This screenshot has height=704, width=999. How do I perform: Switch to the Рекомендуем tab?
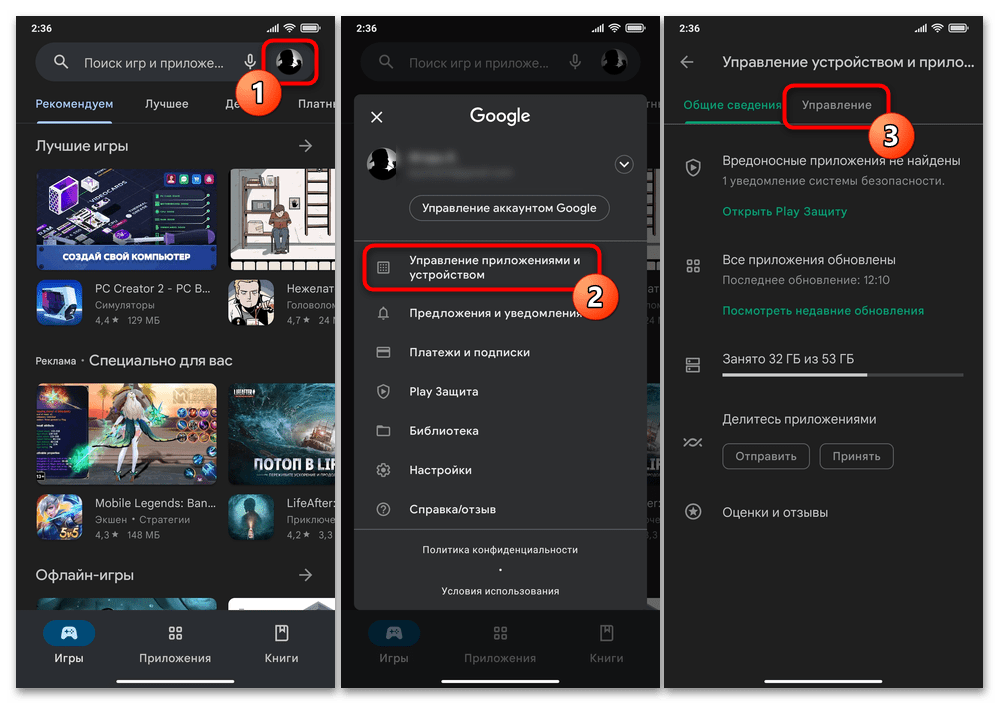(x=74, y=104)
